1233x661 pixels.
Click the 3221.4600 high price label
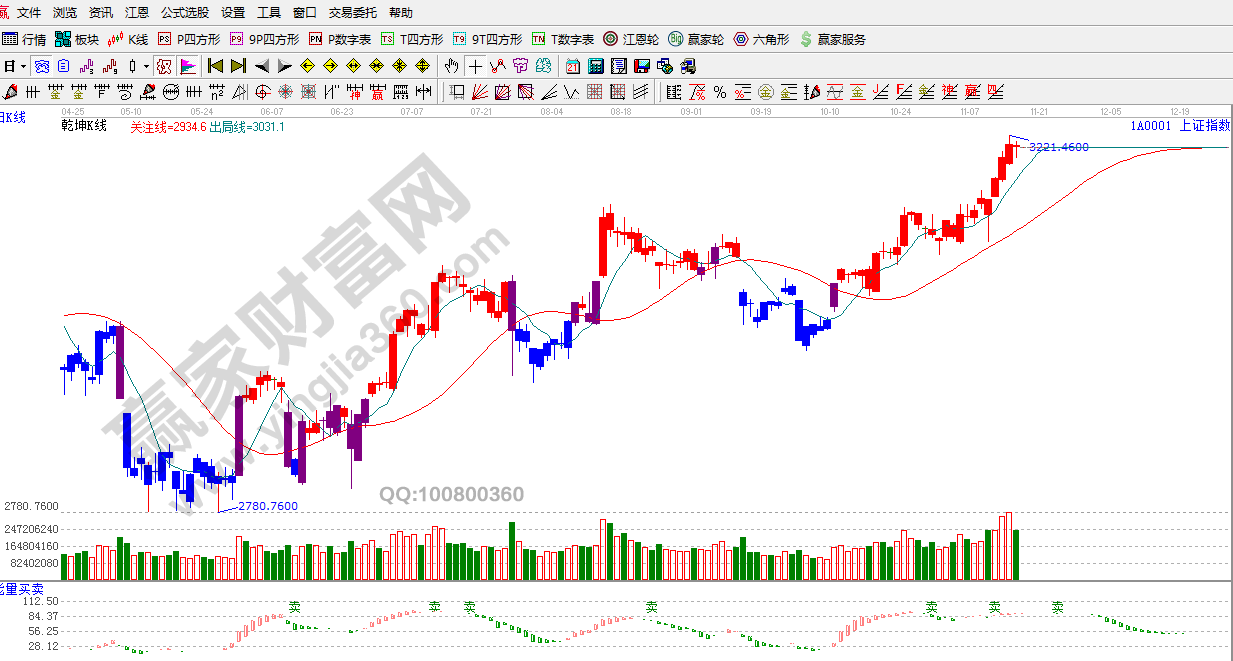coord(1058,147)
